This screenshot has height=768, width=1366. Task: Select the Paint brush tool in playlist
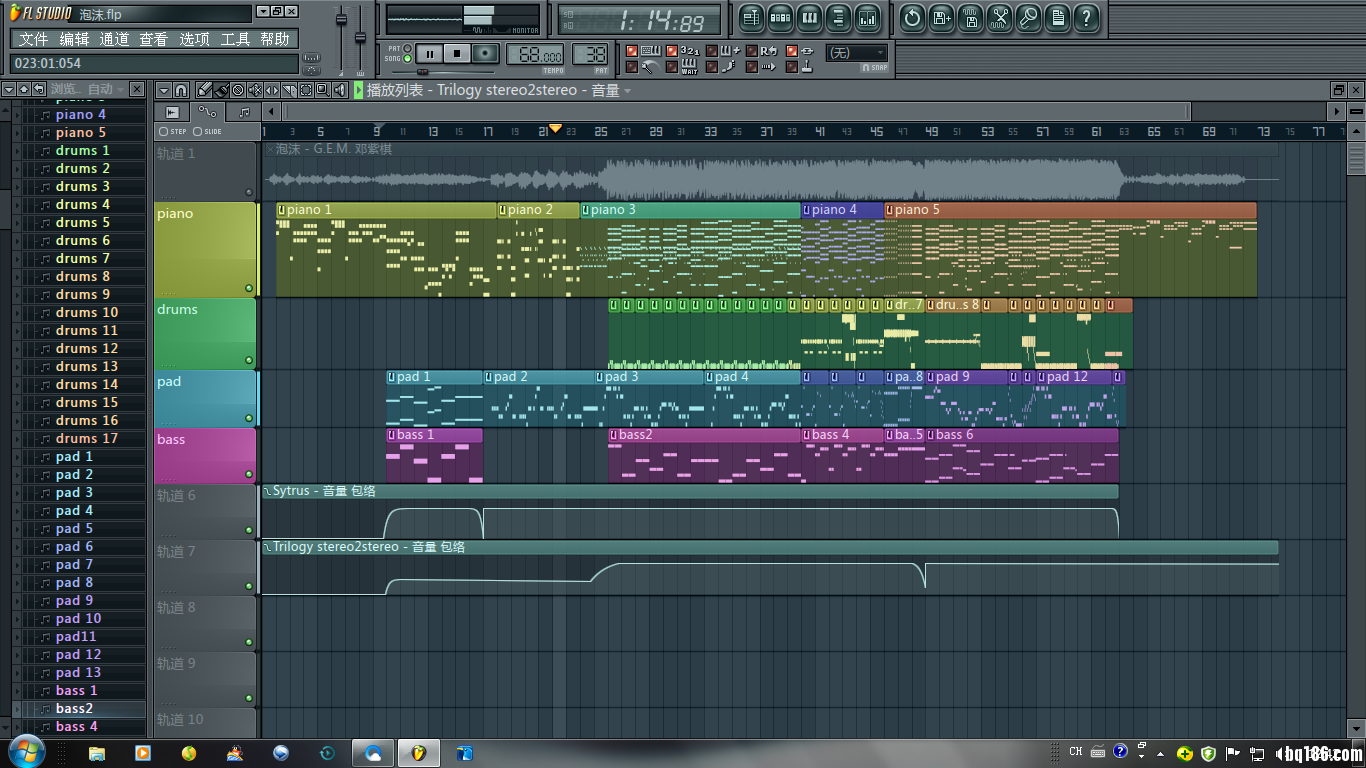(x=221, y=90)
